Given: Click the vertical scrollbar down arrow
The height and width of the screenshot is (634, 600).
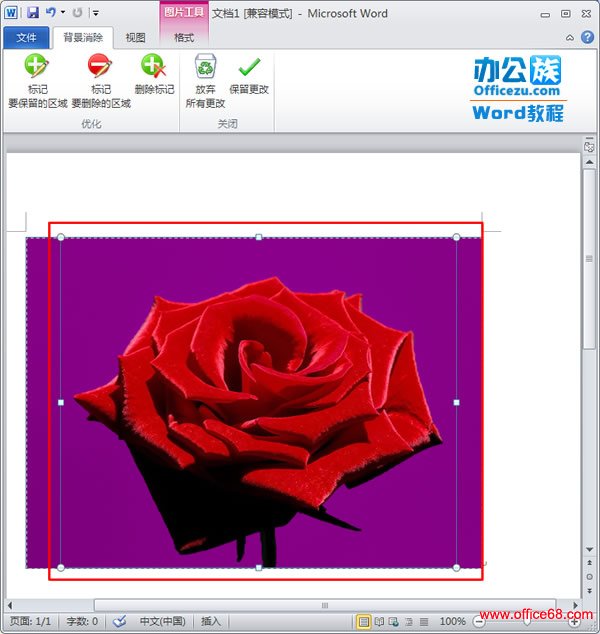Looking at the screenshot, I should point(589,549).
